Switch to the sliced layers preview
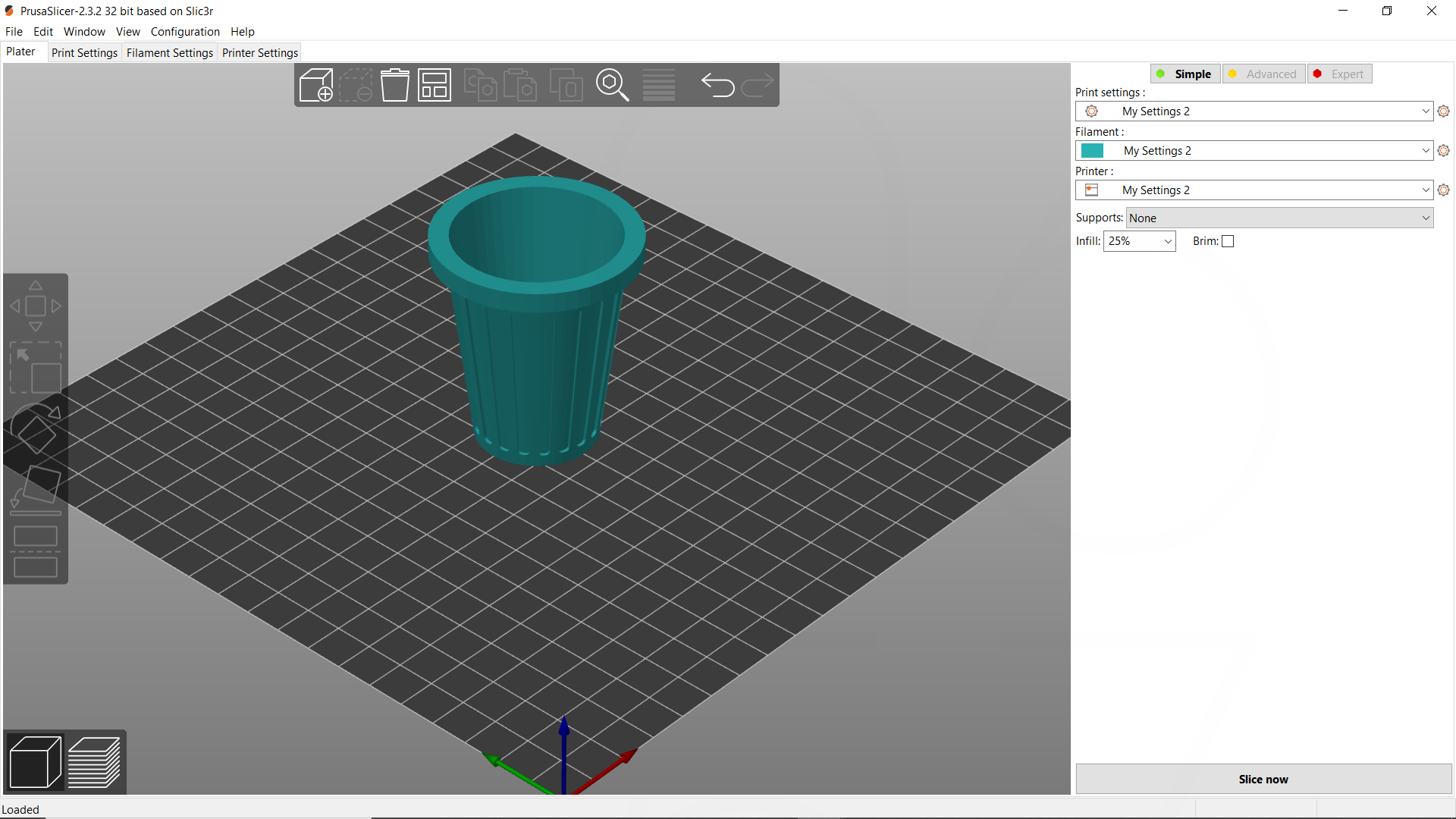 [95, 762]
